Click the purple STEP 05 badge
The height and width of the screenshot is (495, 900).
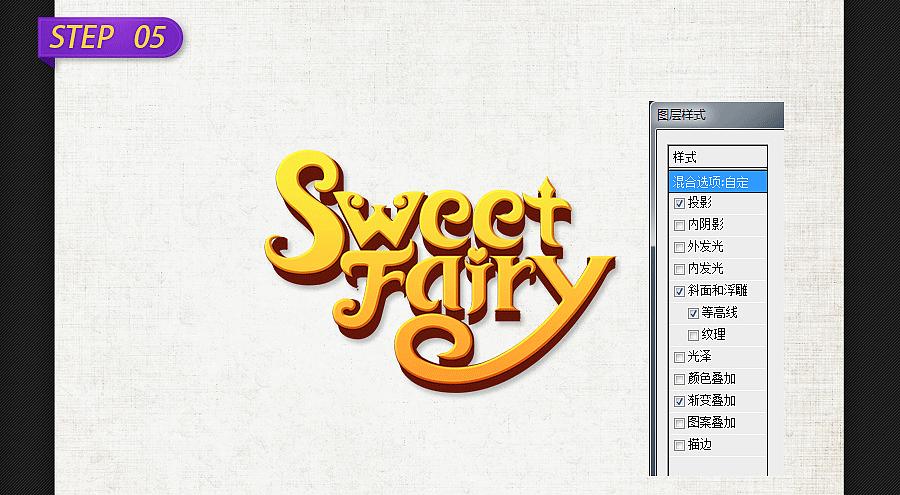pos(108,37)
